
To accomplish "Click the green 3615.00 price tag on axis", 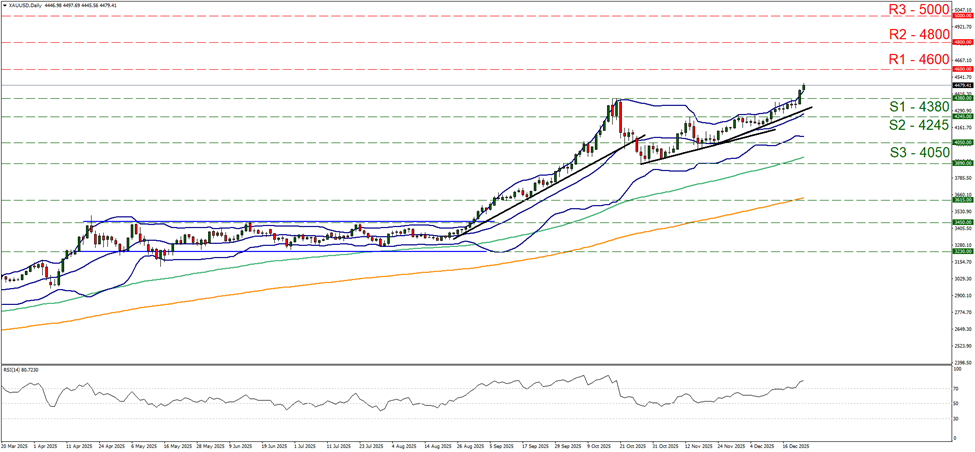I will pos(961,200).
